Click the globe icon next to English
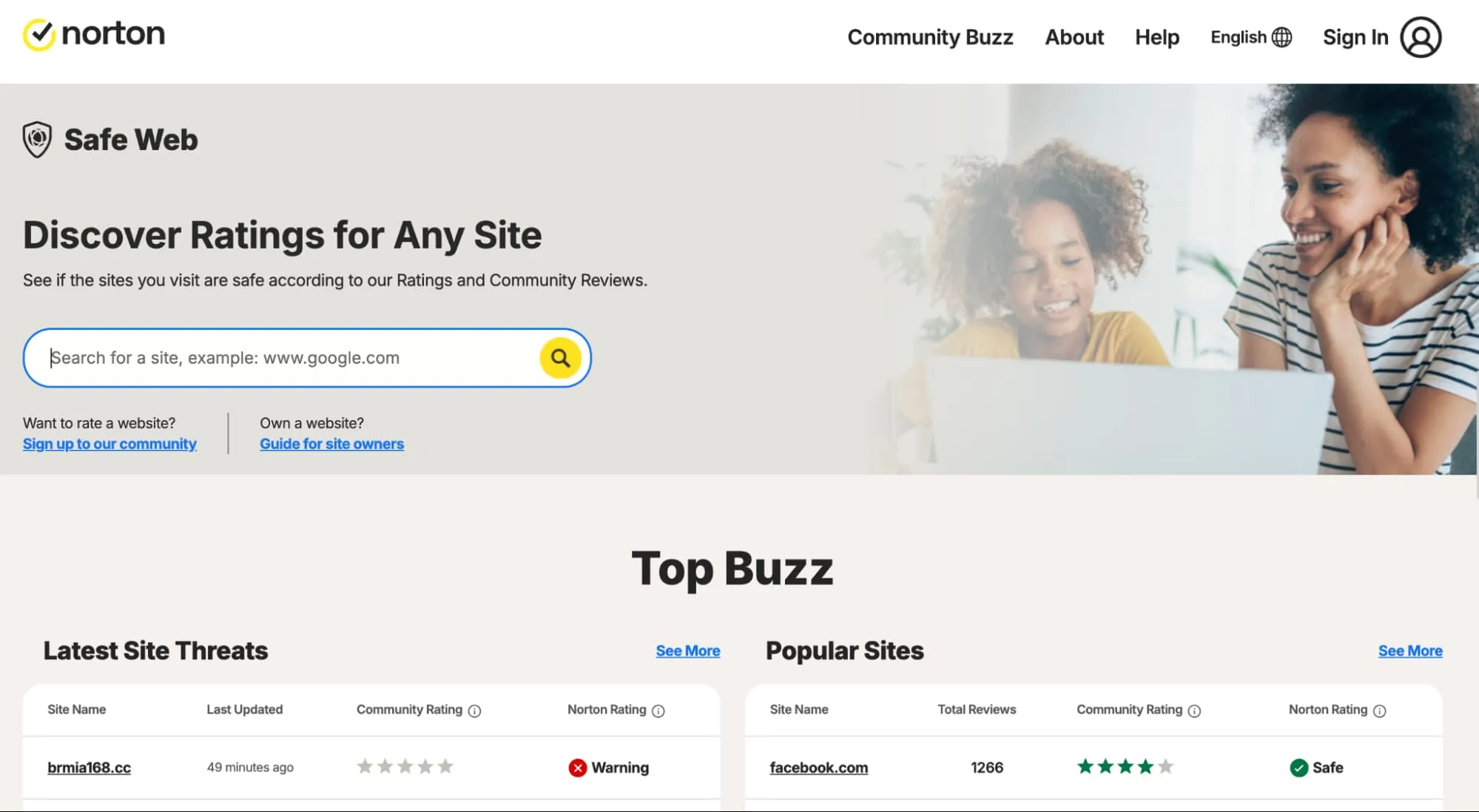Image resolution: width=1479 pixels, height=812 pixels. pos(1282,37)
